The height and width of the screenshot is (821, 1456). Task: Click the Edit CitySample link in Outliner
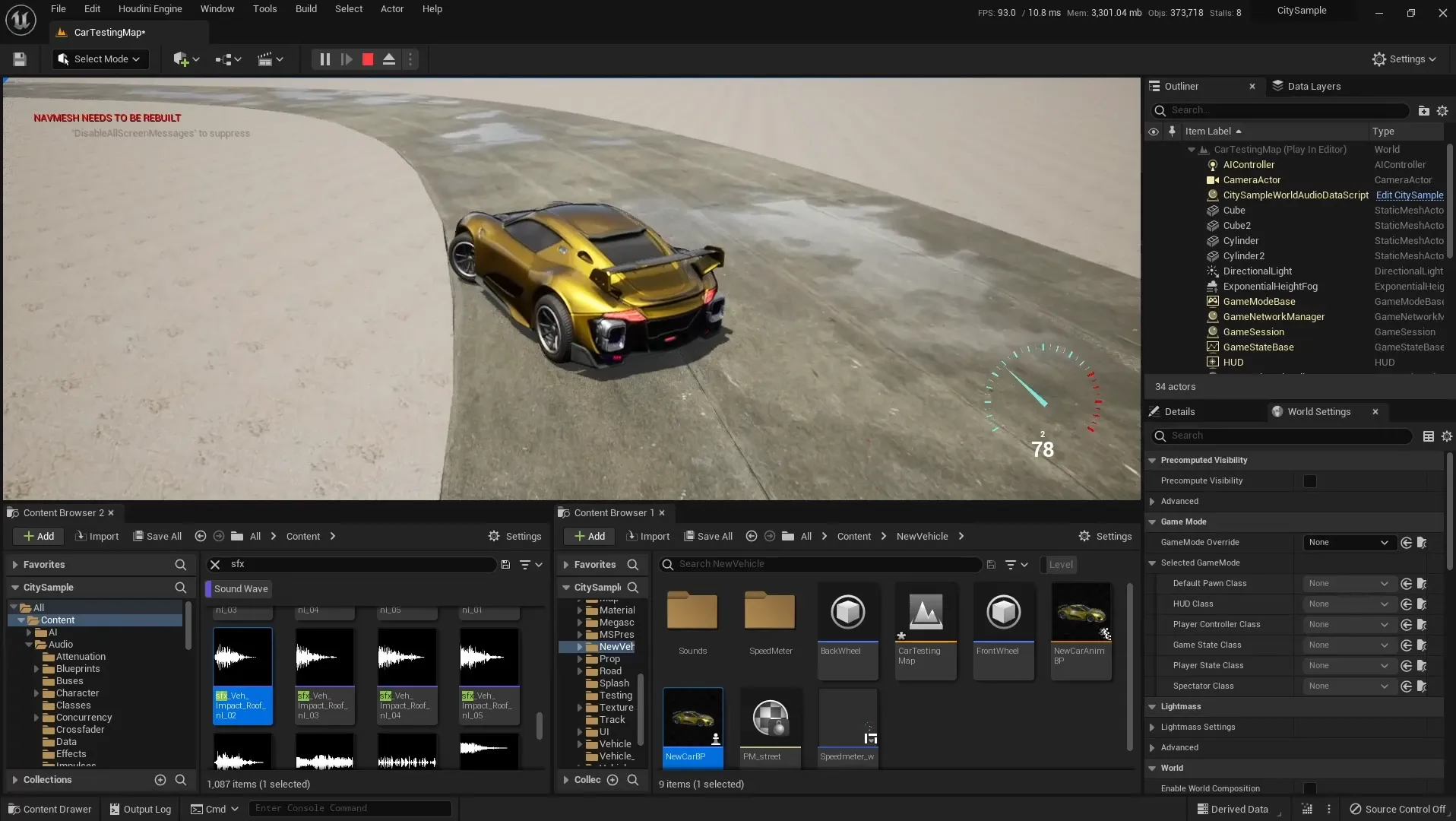pyautogui.click(x=1409, y=195)
